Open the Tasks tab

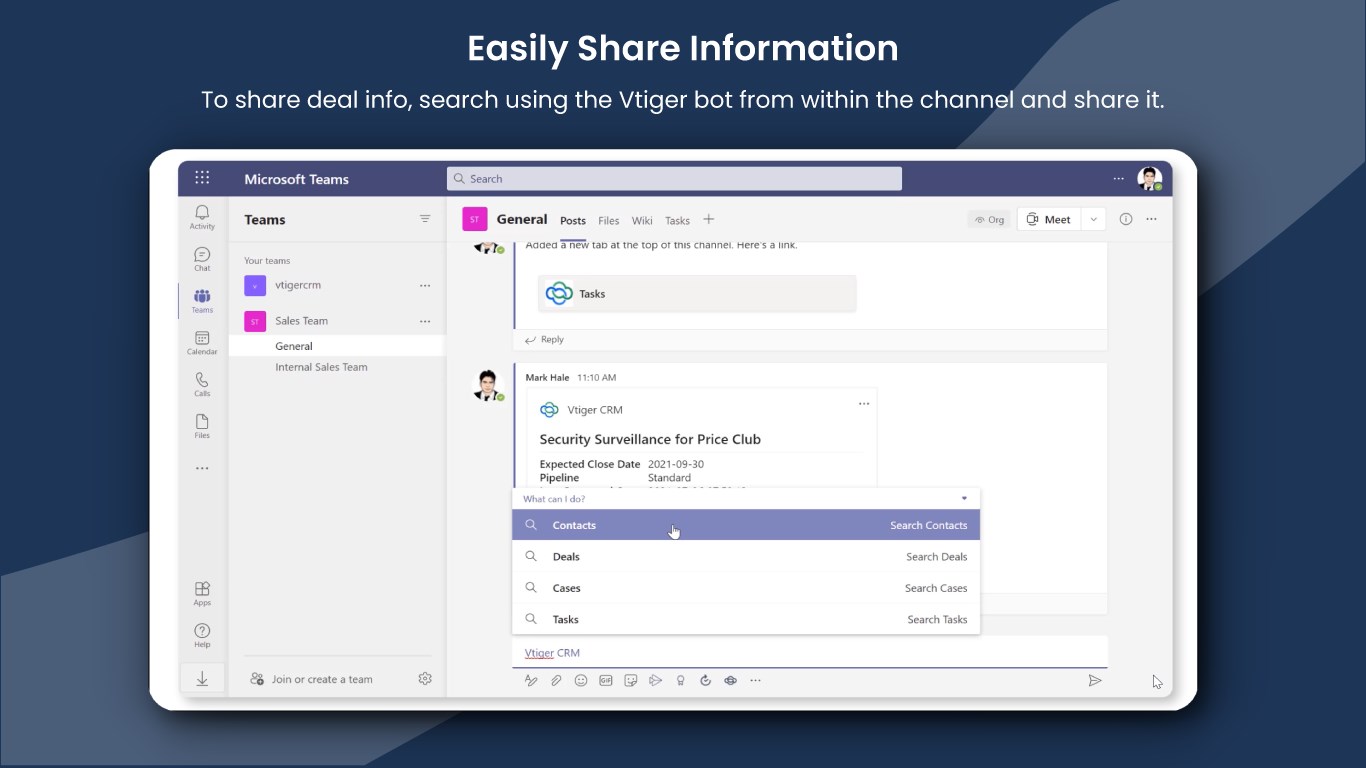[677, 220]
